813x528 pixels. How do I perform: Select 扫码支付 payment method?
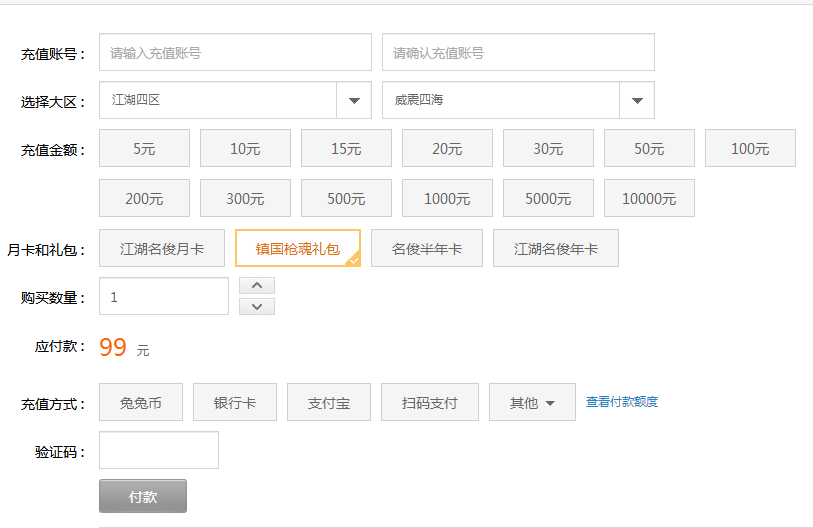(x=429, y=402)
